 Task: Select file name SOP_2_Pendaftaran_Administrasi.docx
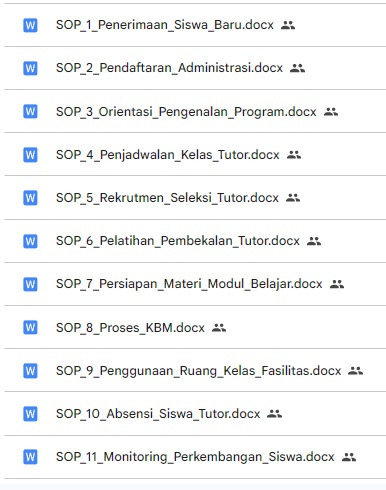(x=169, y=68)
